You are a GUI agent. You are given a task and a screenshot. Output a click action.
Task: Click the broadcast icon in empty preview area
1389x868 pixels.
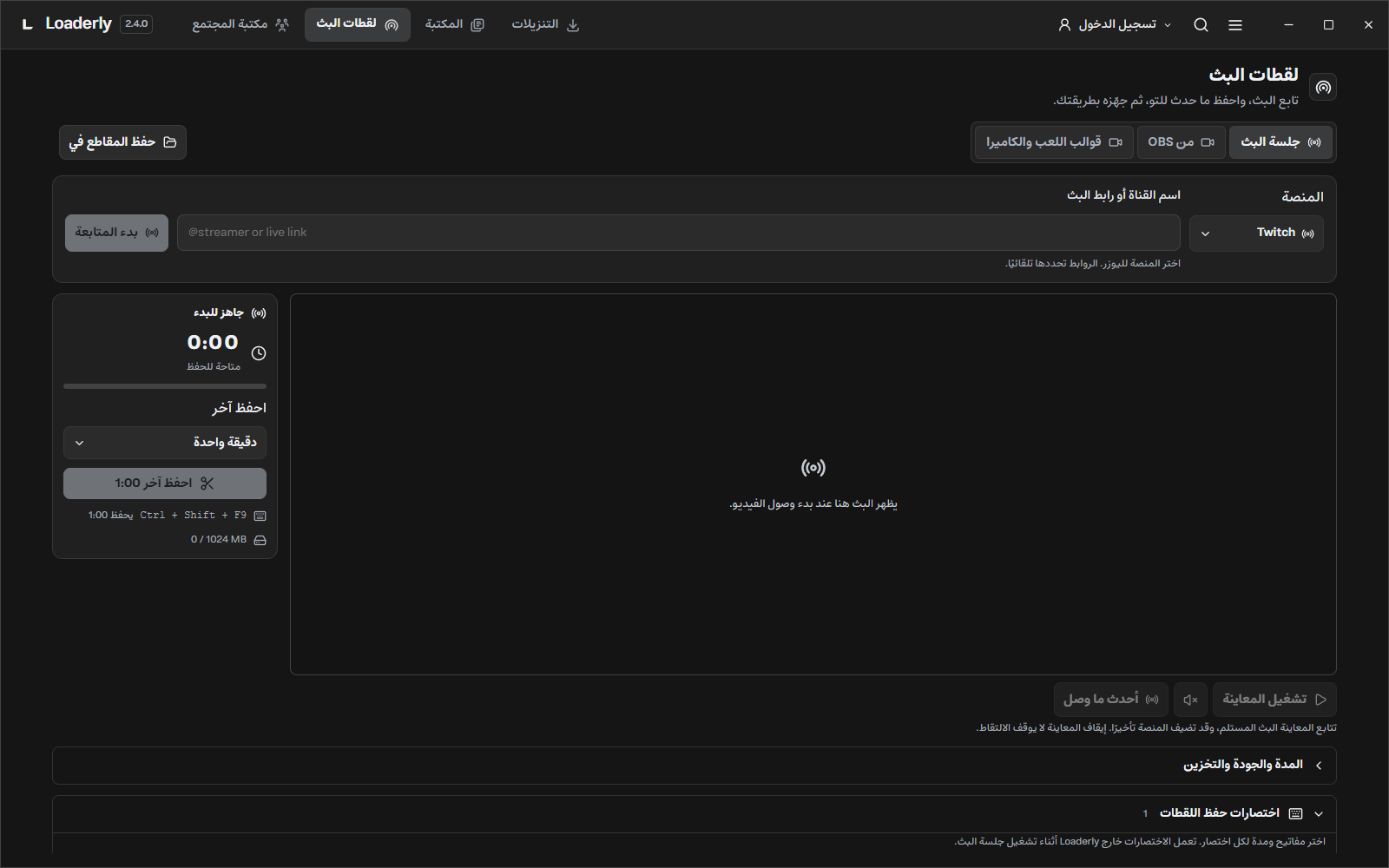pyautogui.click(x=813, y=468)
